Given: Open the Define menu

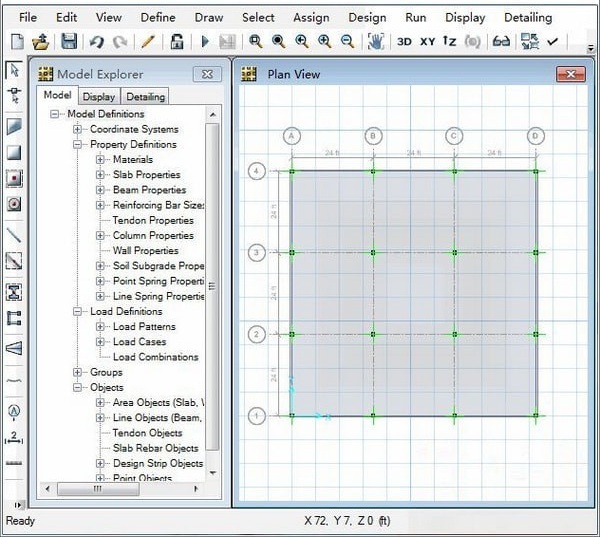Looking at the screenshot, I should tap(158, 17).
